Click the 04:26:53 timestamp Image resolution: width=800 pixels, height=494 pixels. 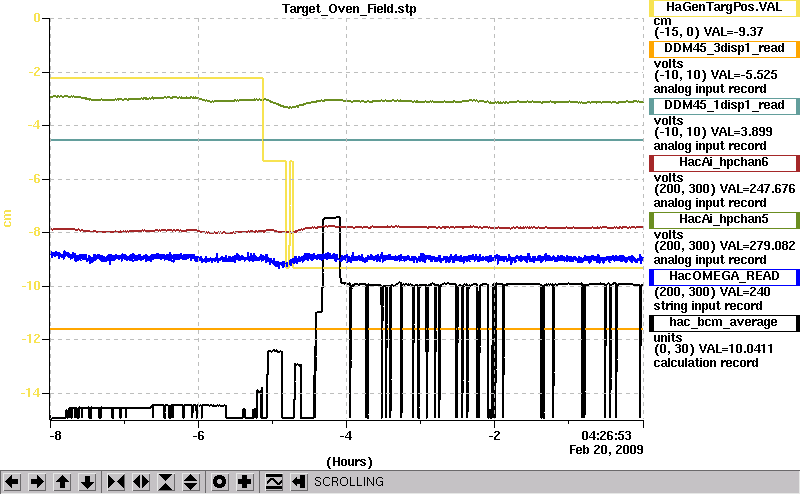coord(606,436)
